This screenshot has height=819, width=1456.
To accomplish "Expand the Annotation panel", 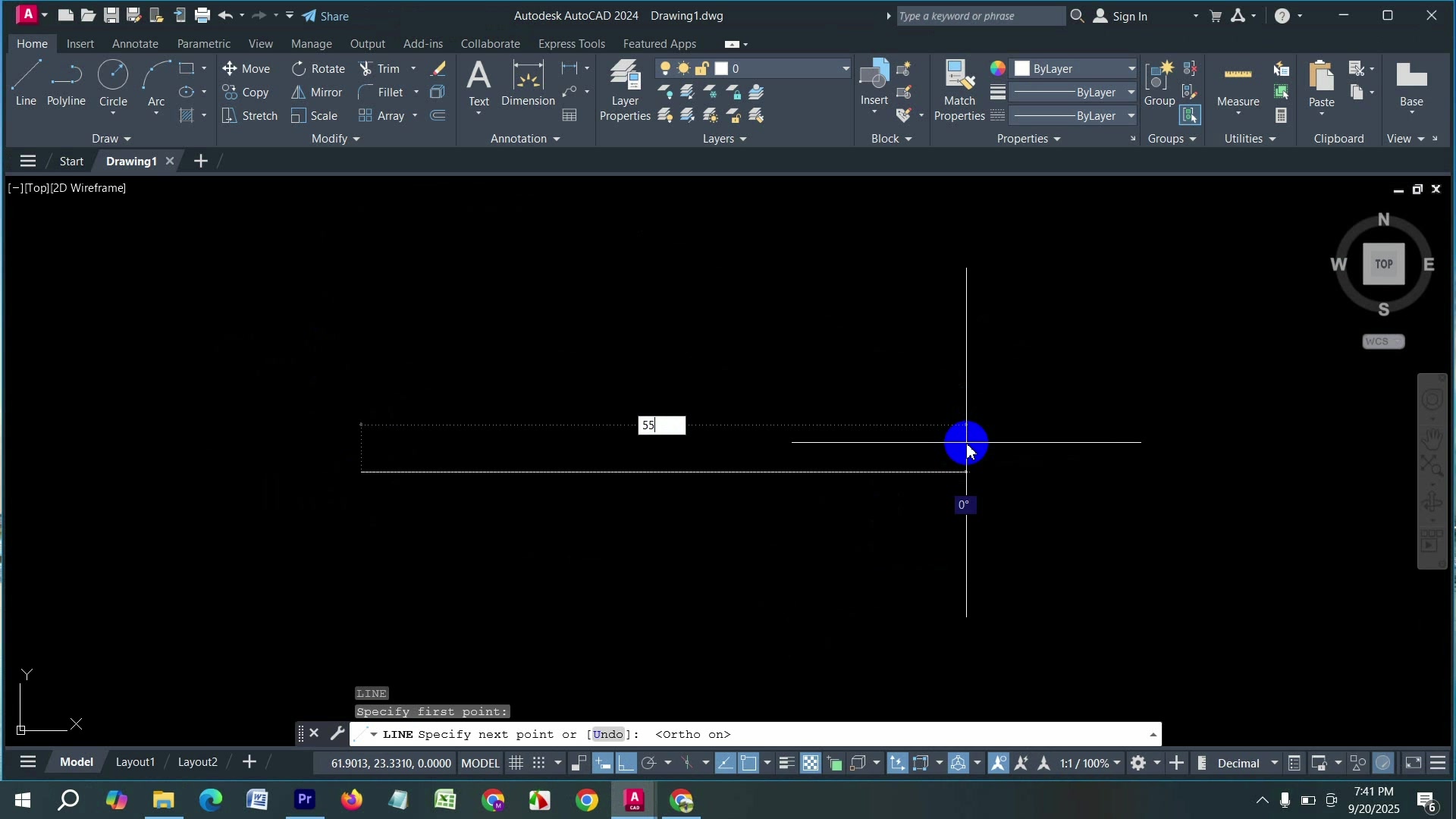I will 525,139.
